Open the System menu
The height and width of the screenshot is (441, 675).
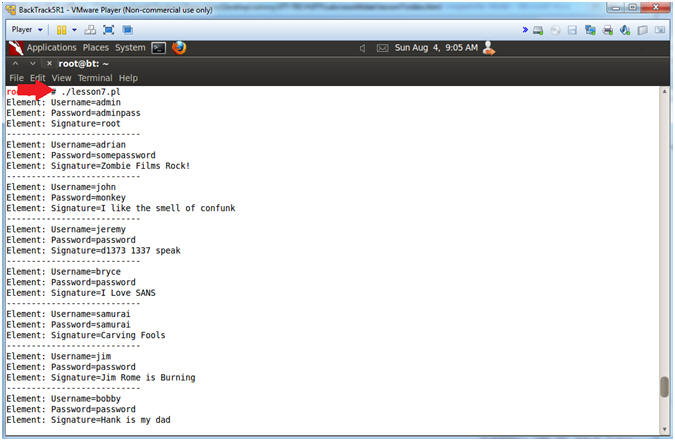click(130, 48)
